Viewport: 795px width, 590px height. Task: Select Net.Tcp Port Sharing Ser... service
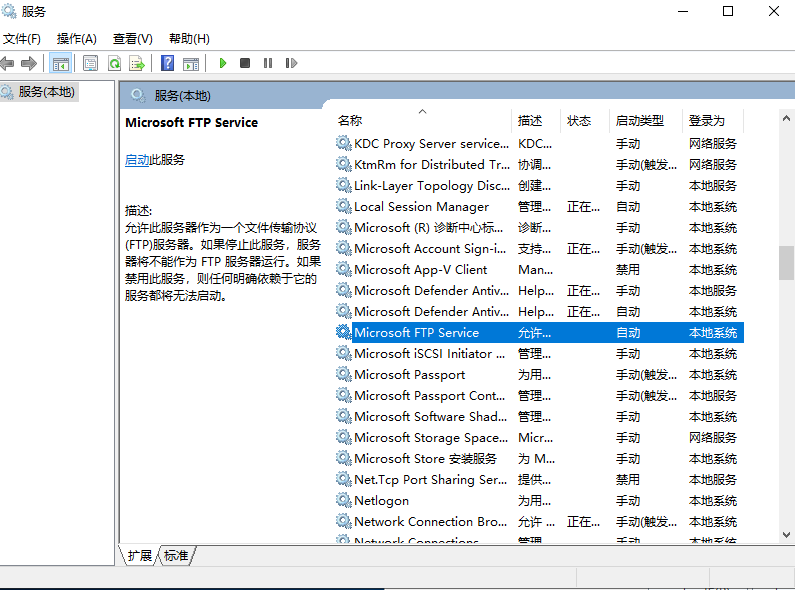430,480
